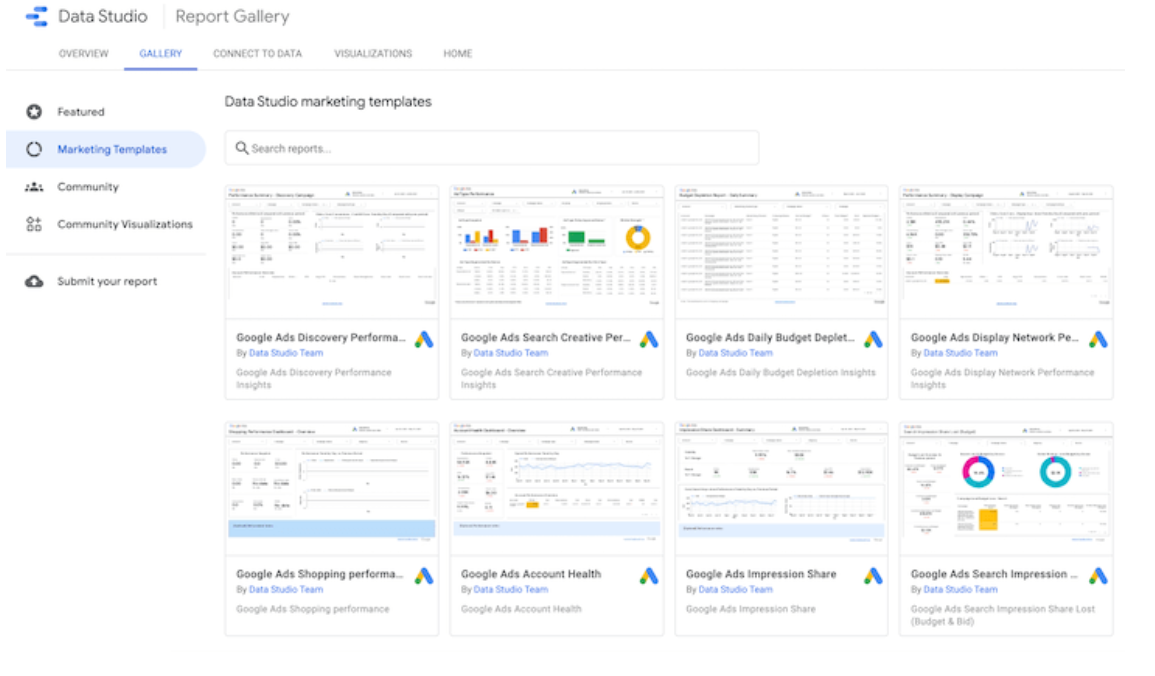Open Data Studio Team link under Daily Budget Depletion

[x=735, y=353]
